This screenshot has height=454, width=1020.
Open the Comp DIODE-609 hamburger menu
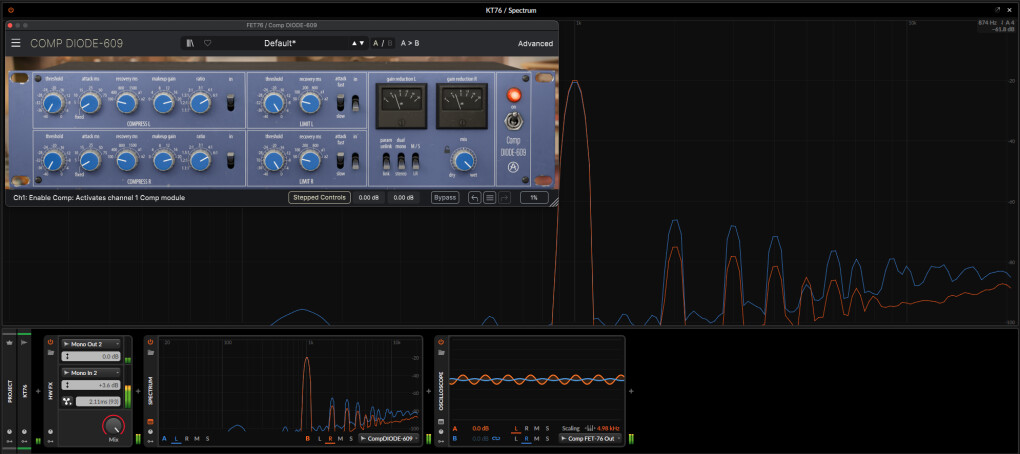tap(16, 43)
